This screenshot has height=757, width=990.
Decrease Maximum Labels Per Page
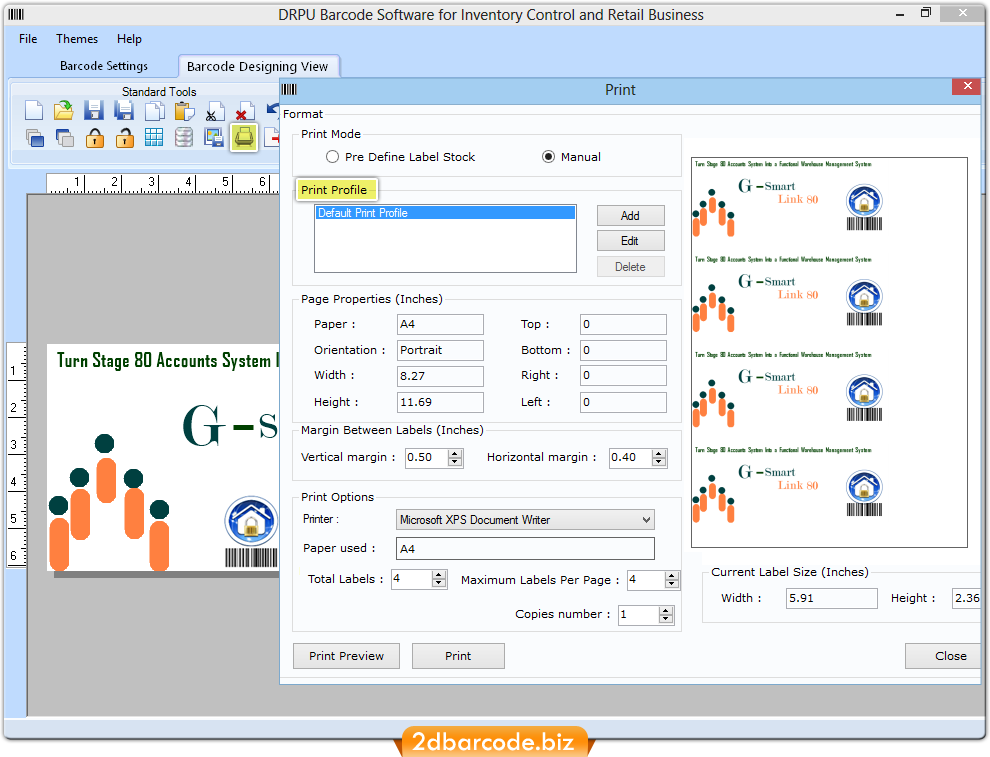pos(672,585)
